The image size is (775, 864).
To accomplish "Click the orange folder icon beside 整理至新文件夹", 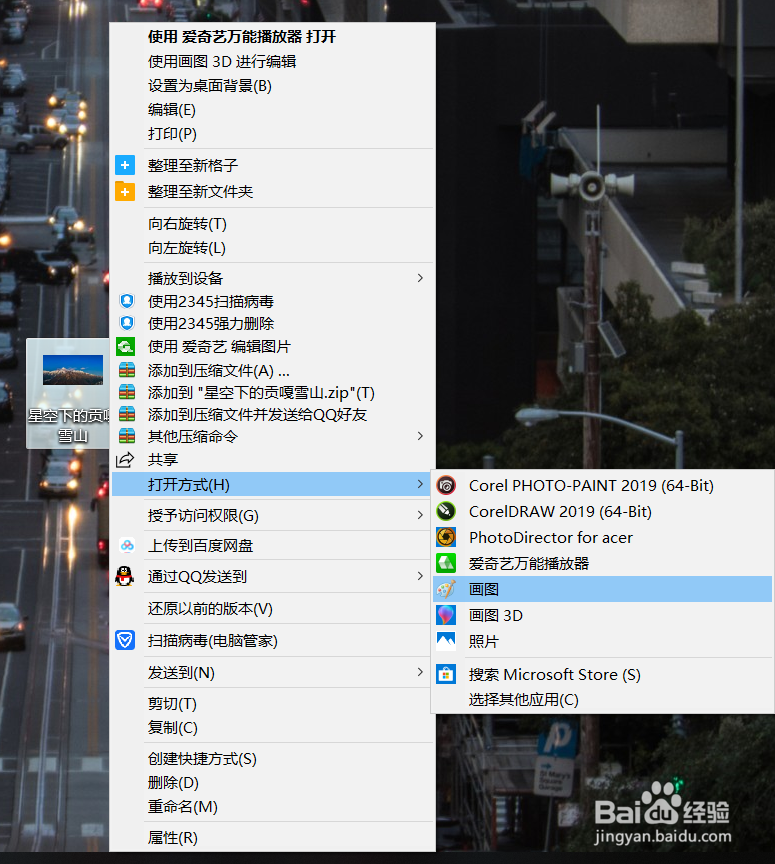I will [125, 191].
